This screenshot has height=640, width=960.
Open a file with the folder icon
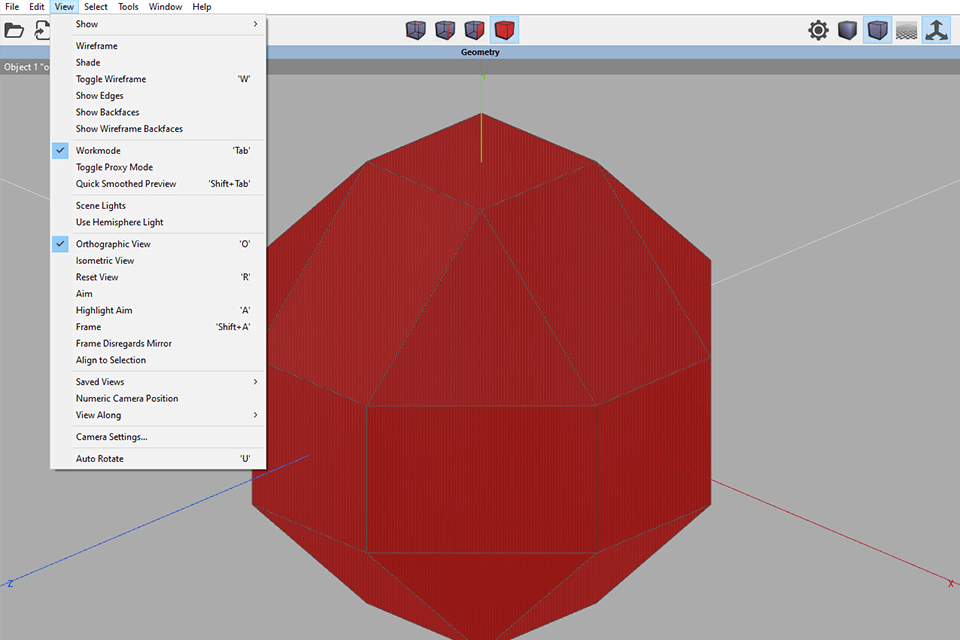point(14,30)
